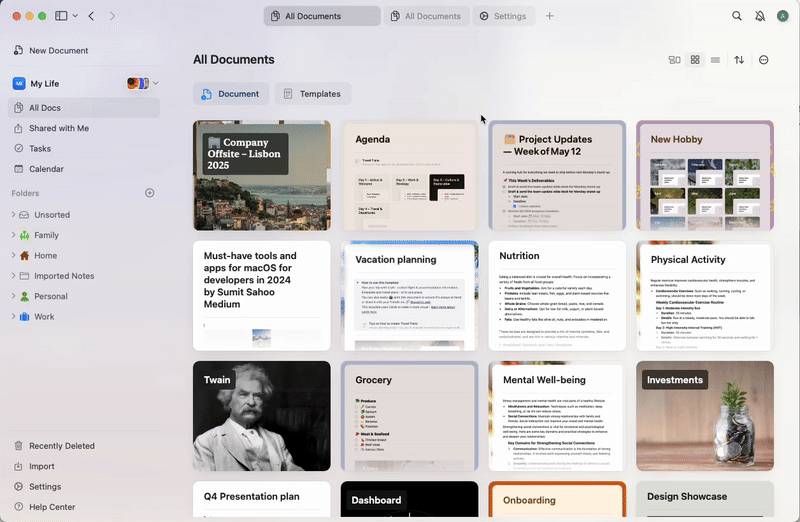
Task: Click the Home folder house icon
Action: tap(24, 256)
